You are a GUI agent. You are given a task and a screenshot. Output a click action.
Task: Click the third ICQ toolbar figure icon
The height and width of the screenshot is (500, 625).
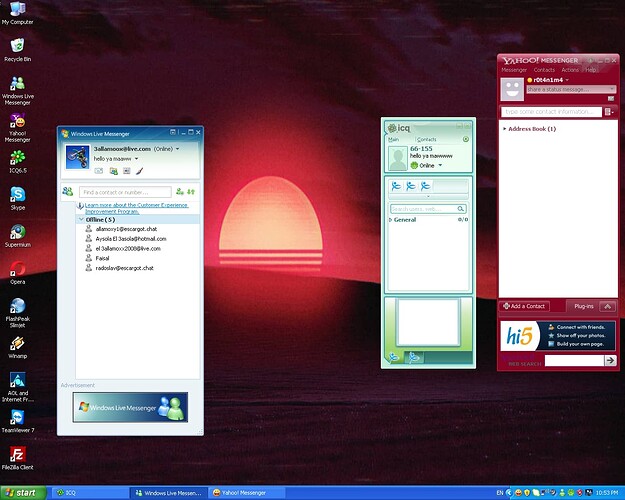[425, 186]
